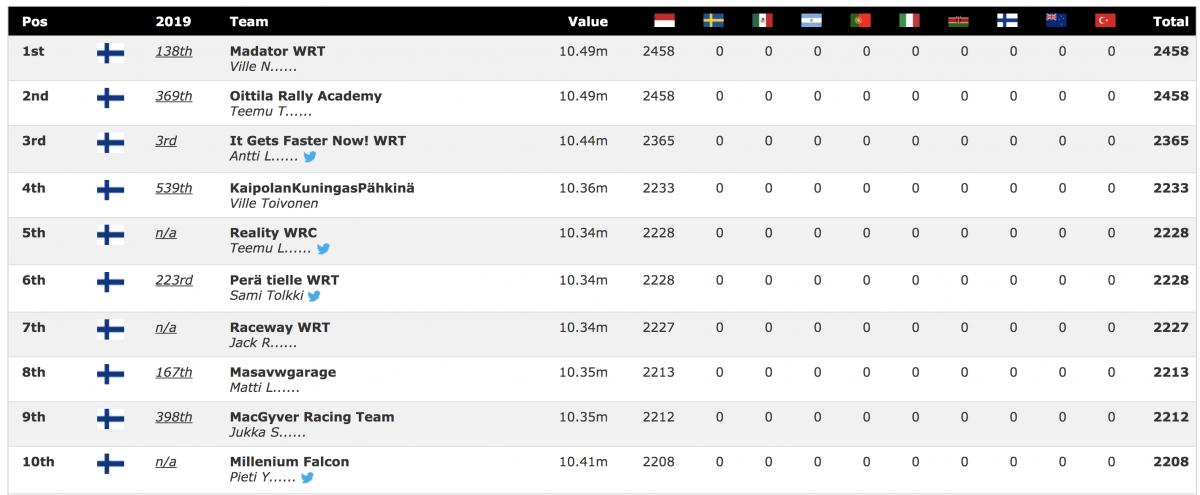Click the Sweden flag column header

click(714, 21)
